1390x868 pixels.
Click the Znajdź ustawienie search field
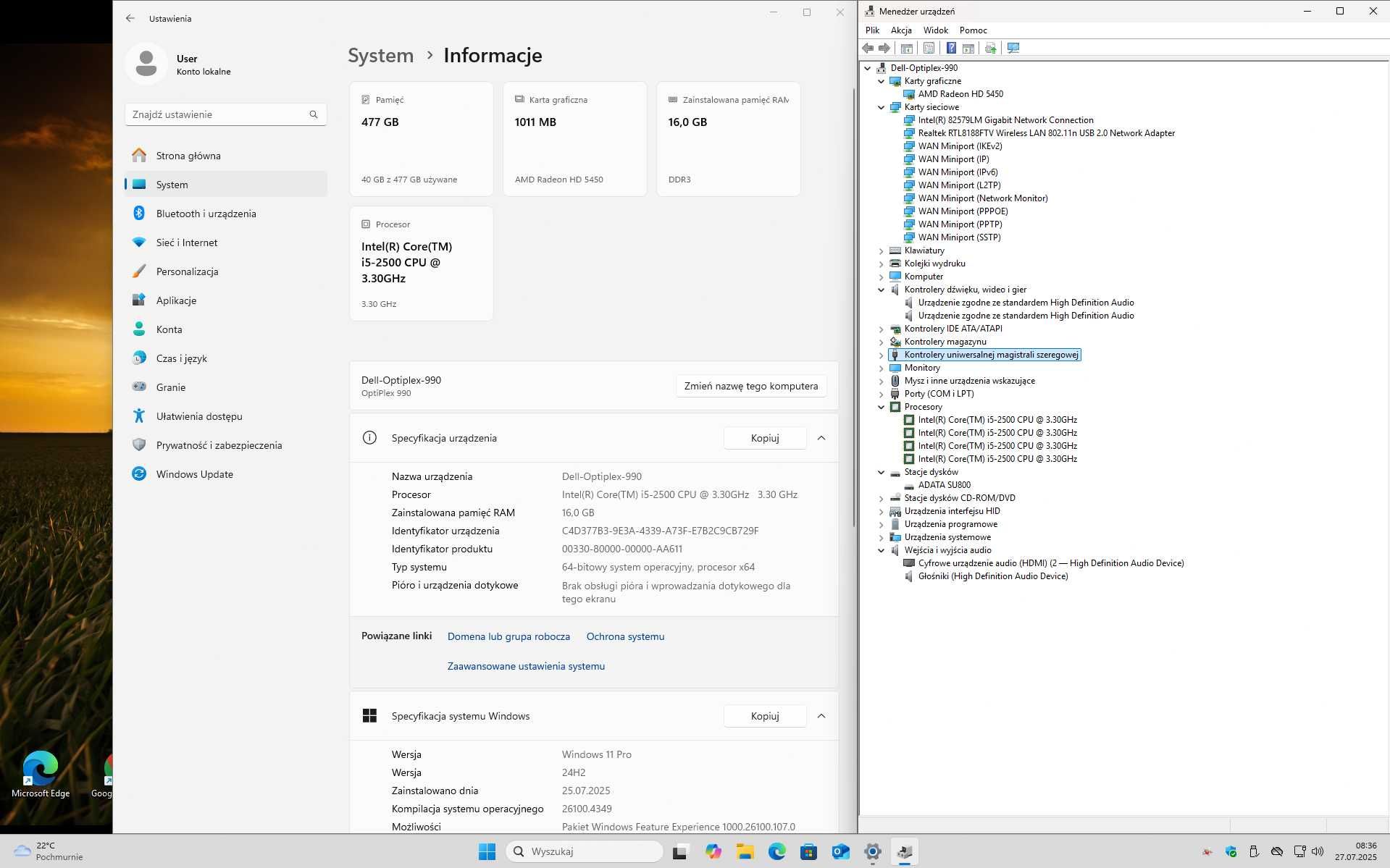pos(226,114)
